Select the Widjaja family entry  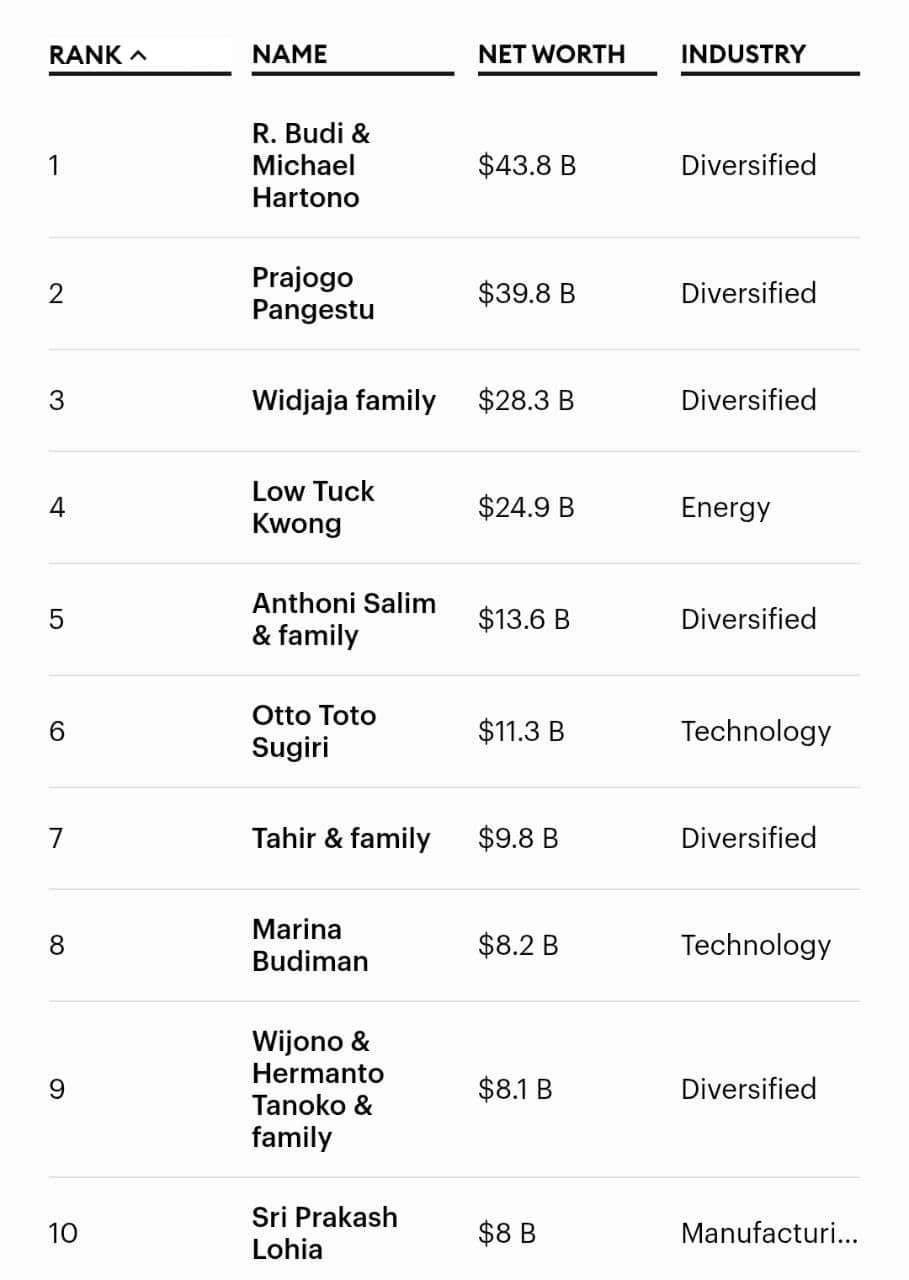click(x=343, y=401)
